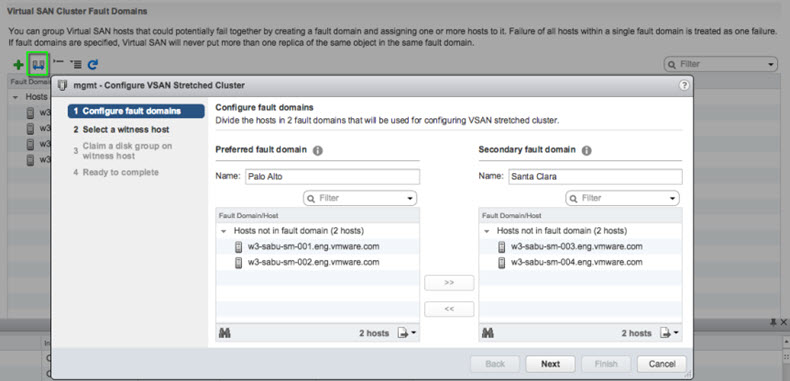The width and height of the screenshot is (790, 381).
Task: Collapse Hosts not in fault domain in preferred list
Action: [224, 231]
